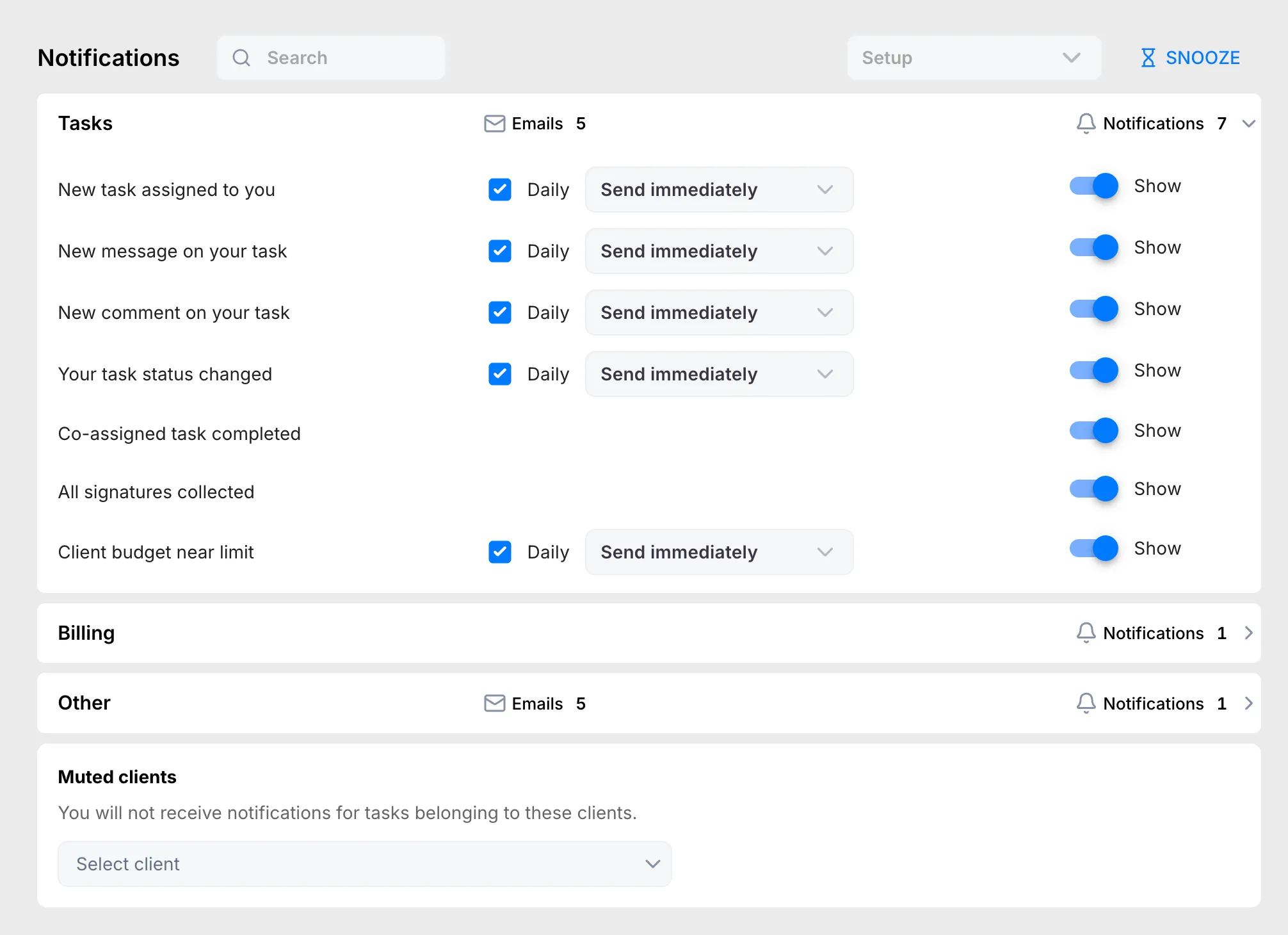Click the search magnifier icon

tap(241, 58)
